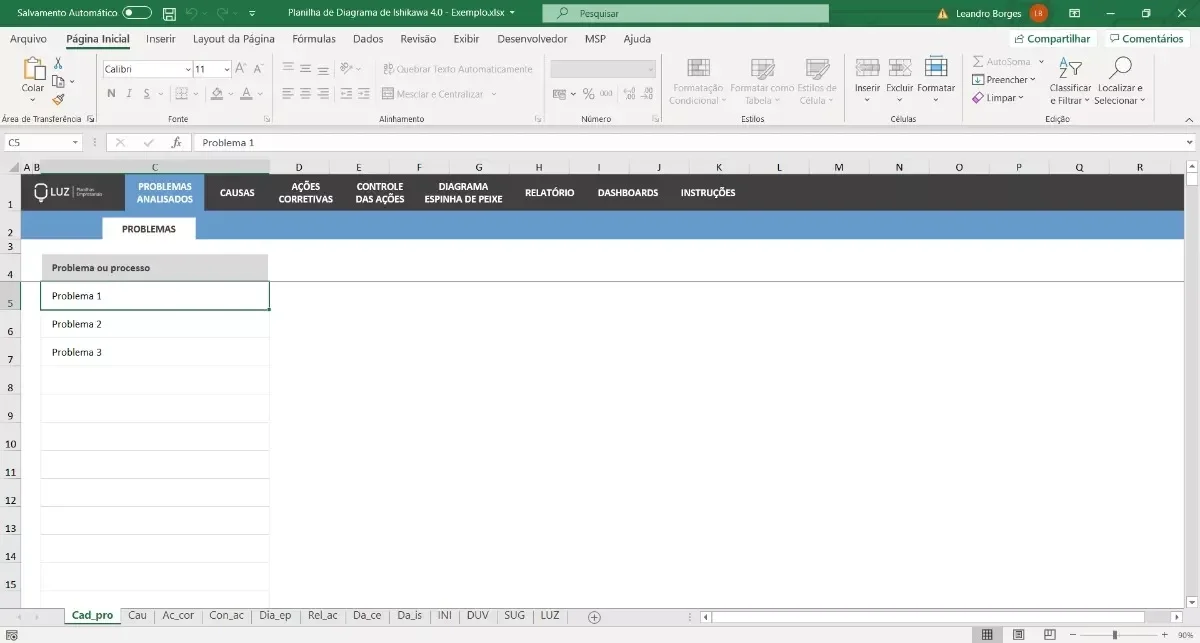Image resolution: width=1200 pixels, height=643 pixels.
Task: Open the Preencher fill menu
Action: 1004,80
